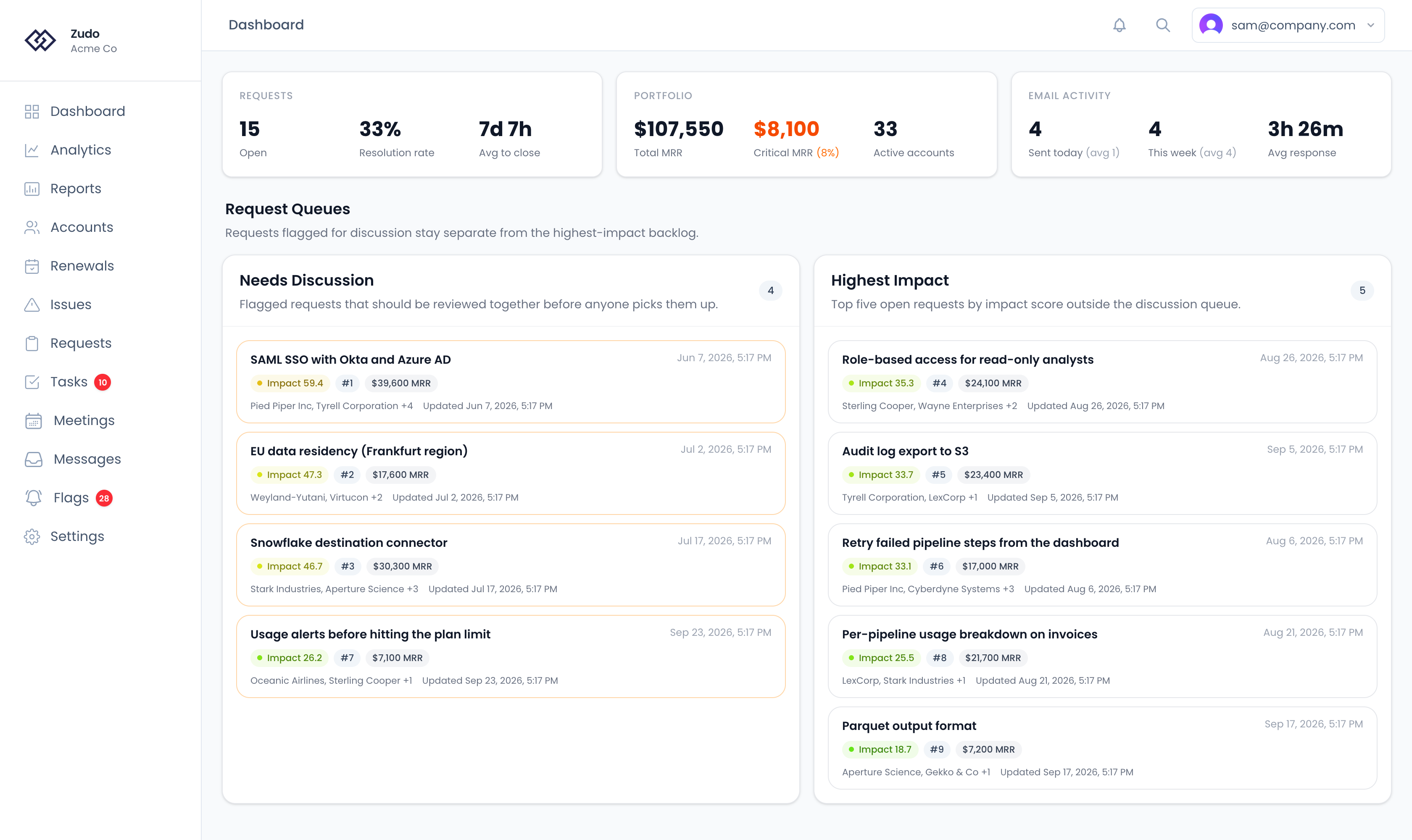Click the Issues warning triangle icon
Viewport: 1412px width, 840px height.
click(32, 304)
